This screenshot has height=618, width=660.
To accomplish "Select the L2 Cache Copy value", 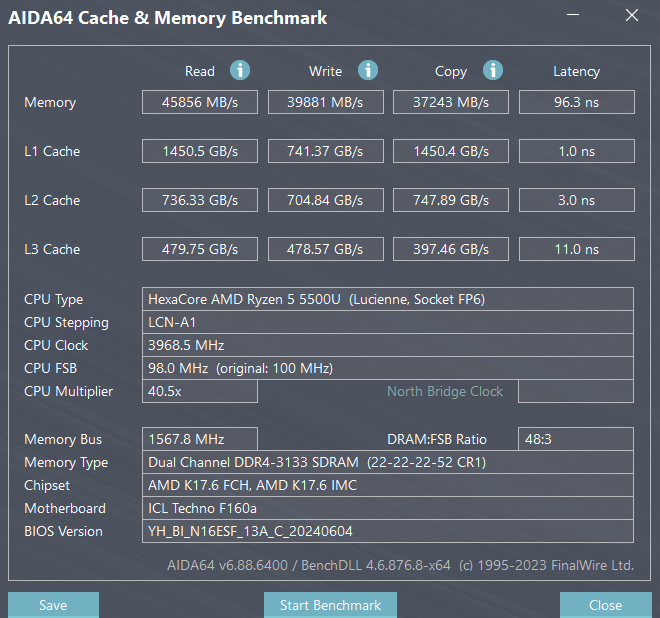I will (x=450, y=200).
